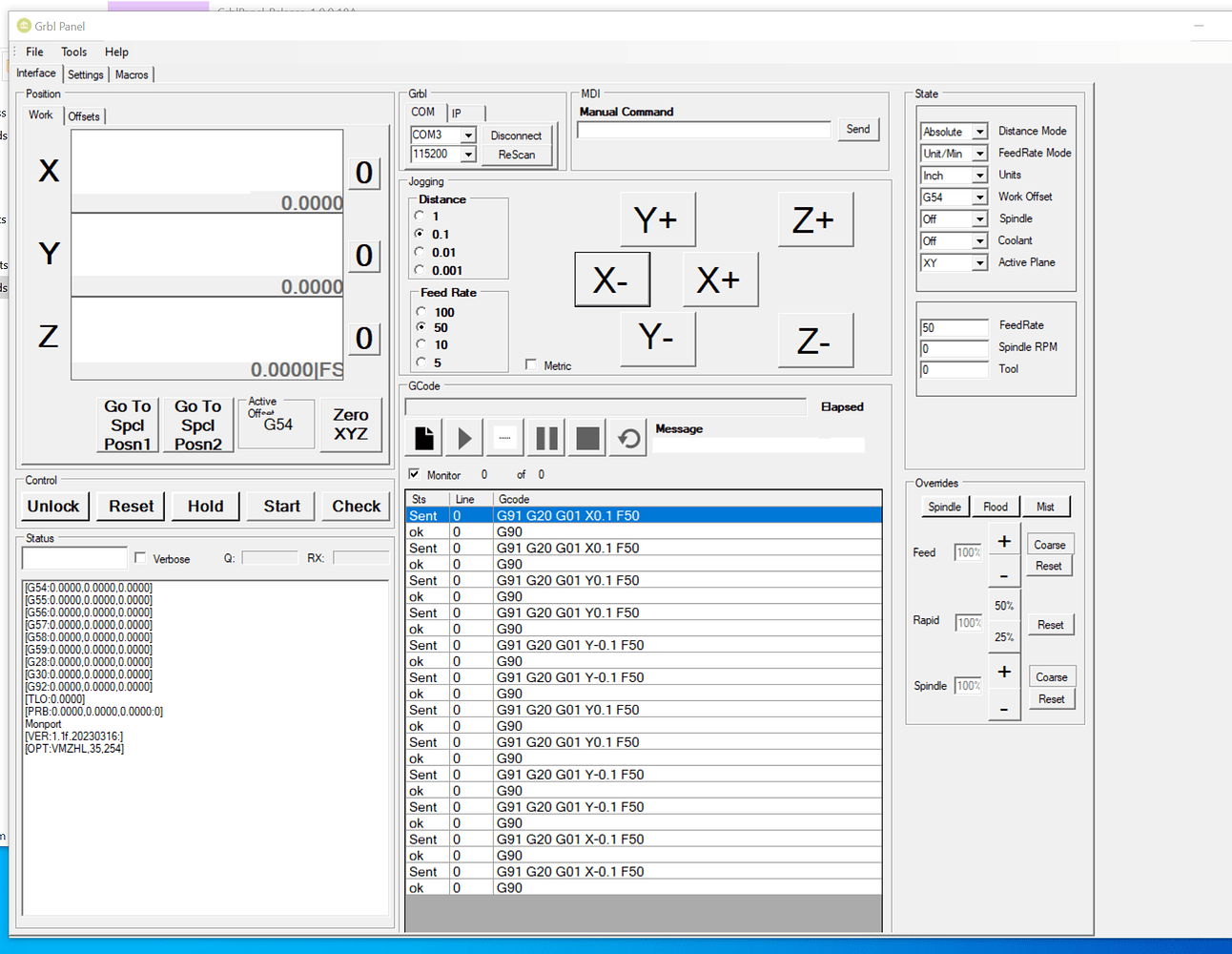
Task: Switch to the Offsets tab
Action: [x=84, y=115]
